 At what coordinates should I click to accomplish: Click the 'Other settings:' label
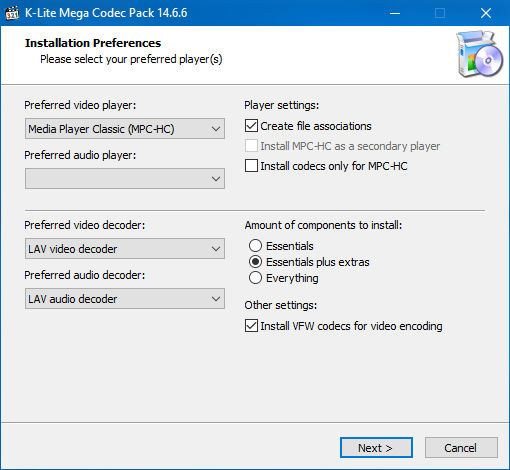coord(281,305)
